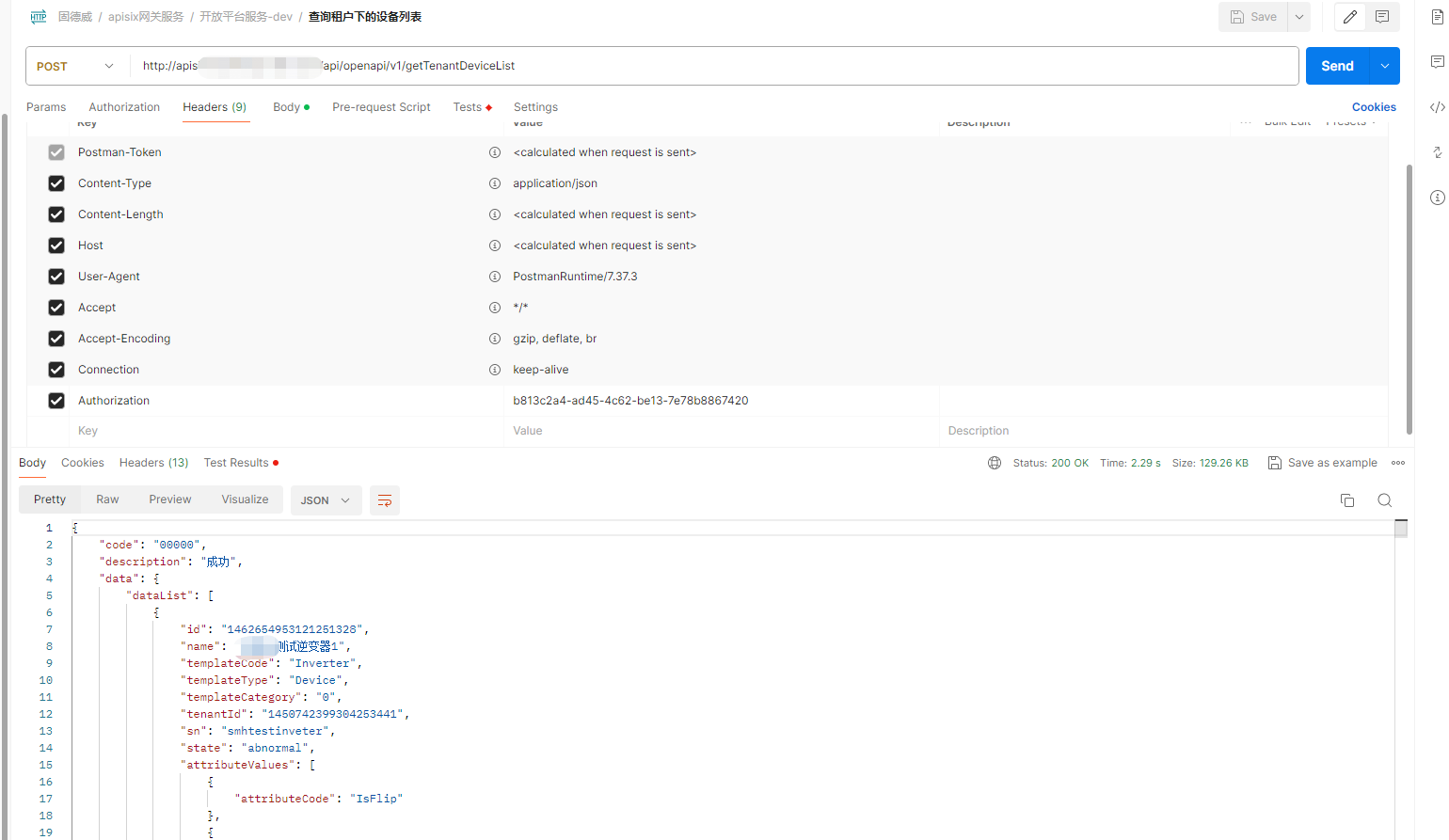This screenshot has width=1449, height=840.
Task: Open the request info icon in sidebar
Action: 1437,198
